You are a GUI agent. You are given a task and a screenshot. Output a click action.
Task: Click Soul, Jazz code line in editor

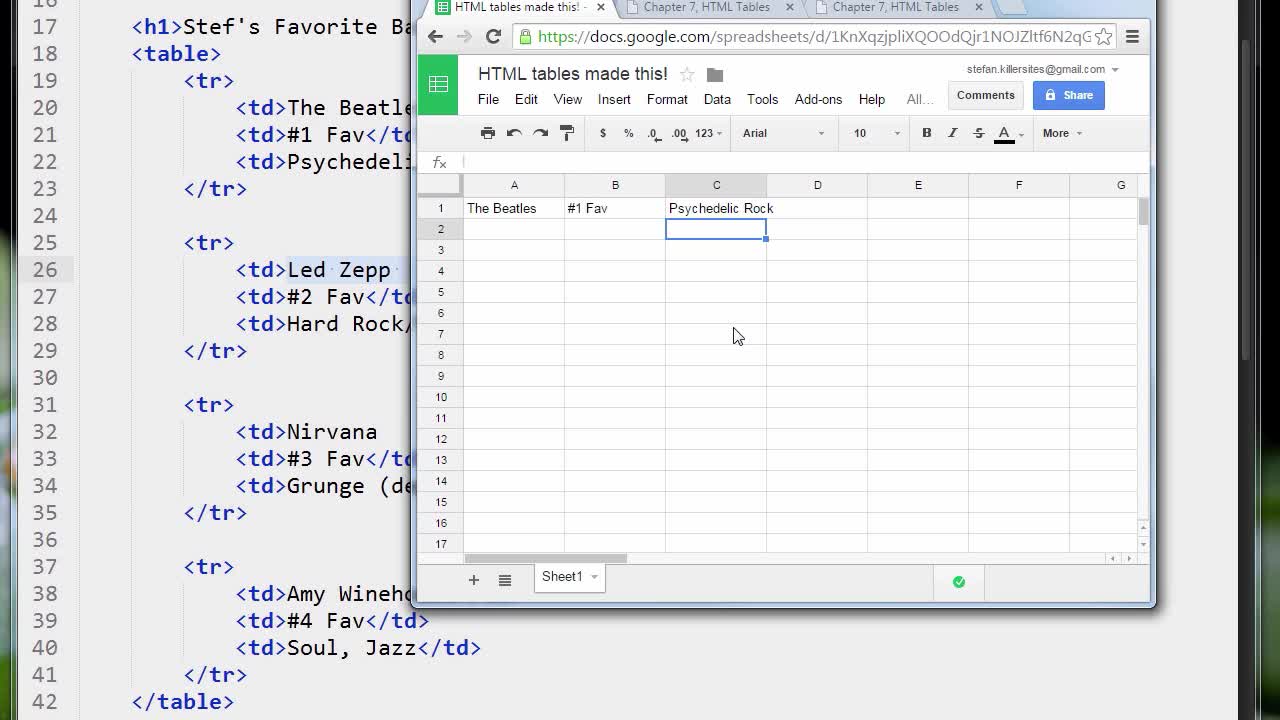pyautogui.click(x=358, y=648)
